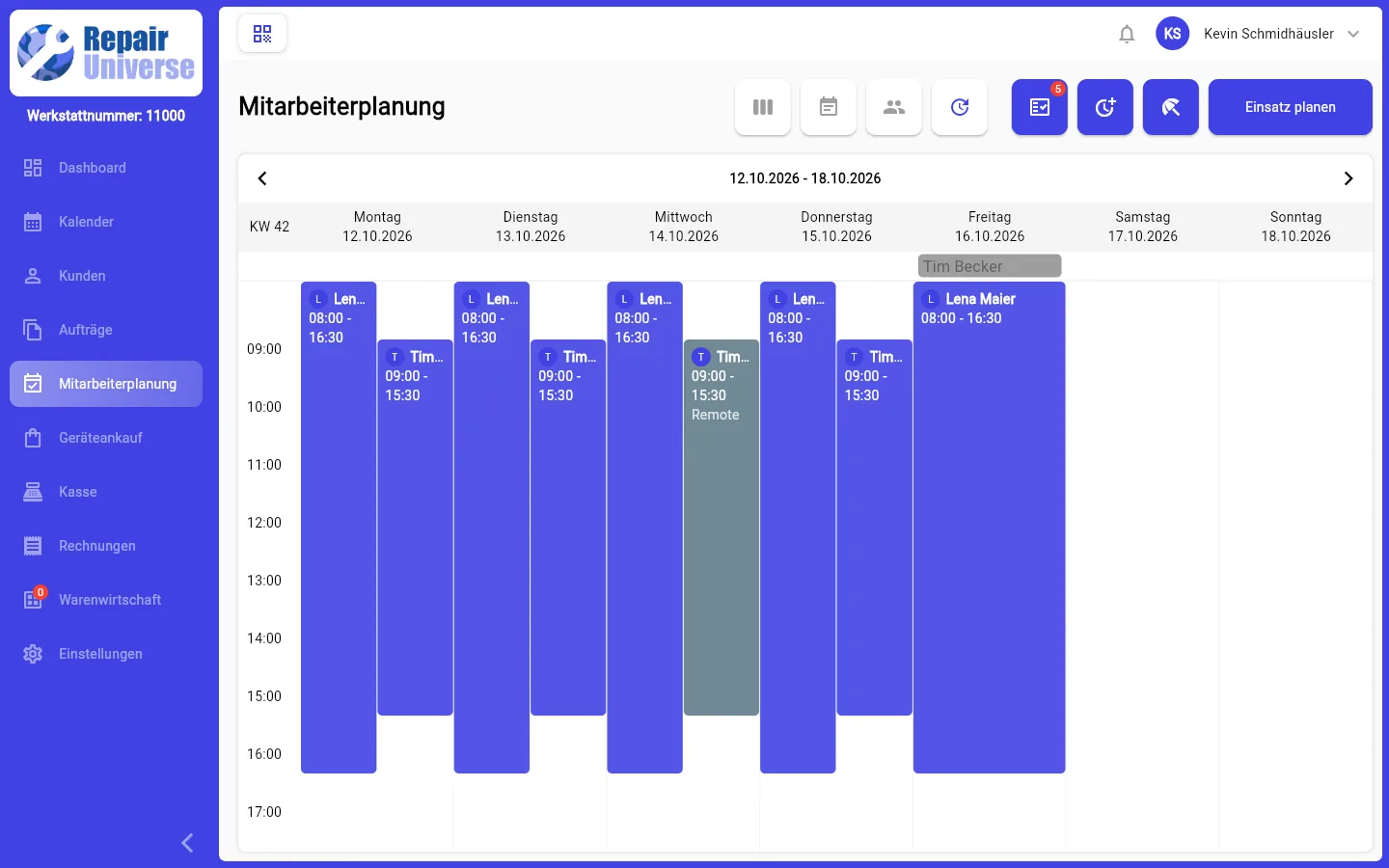Open the employees group view icon
The height and width of the screenshot is (868, 1389).
click(894, 107)
